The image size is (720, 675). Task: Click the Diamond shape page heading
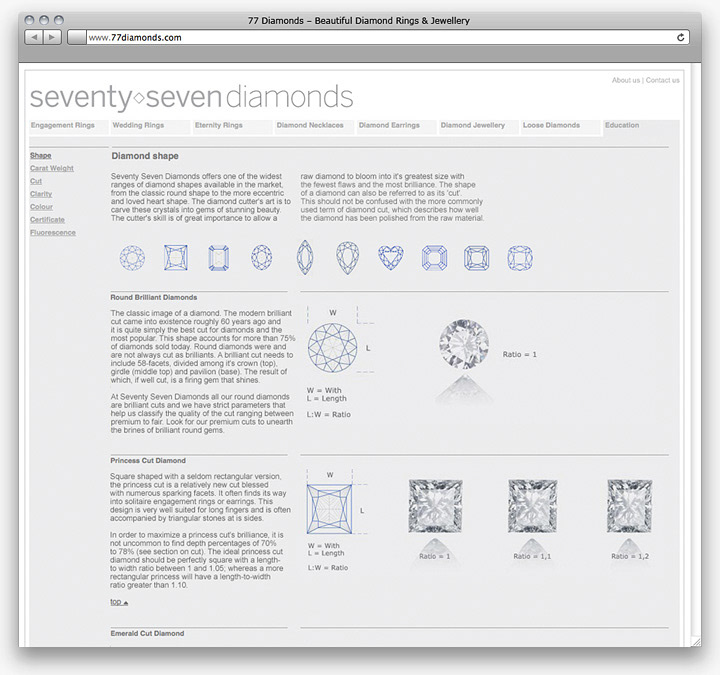pyautogui.click(x=145, y=156)
